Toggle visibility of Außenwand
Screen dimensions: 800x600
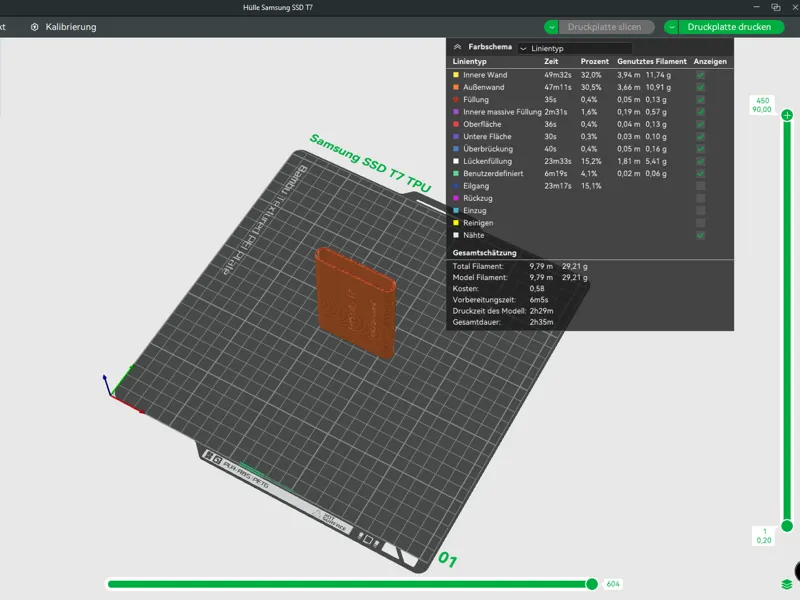tap(701, 87)
